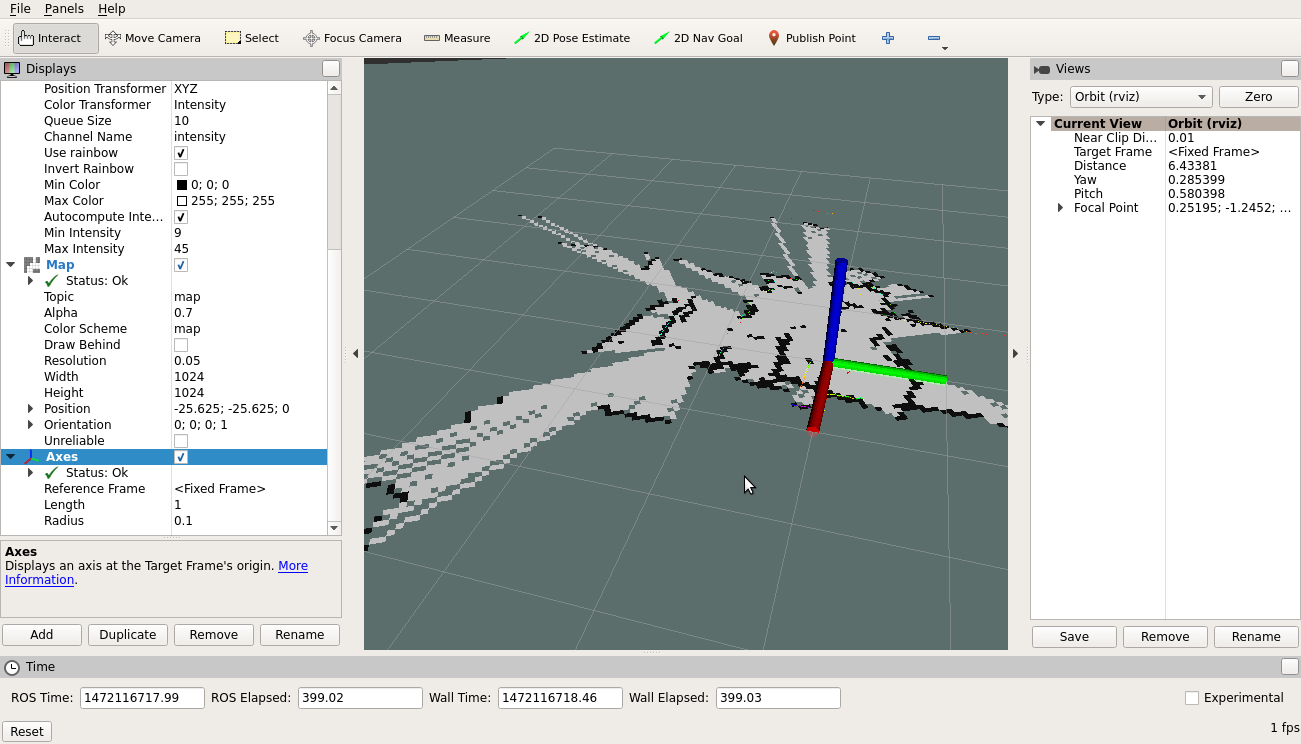Click the Map display grid icon

(x=32, y=265)
